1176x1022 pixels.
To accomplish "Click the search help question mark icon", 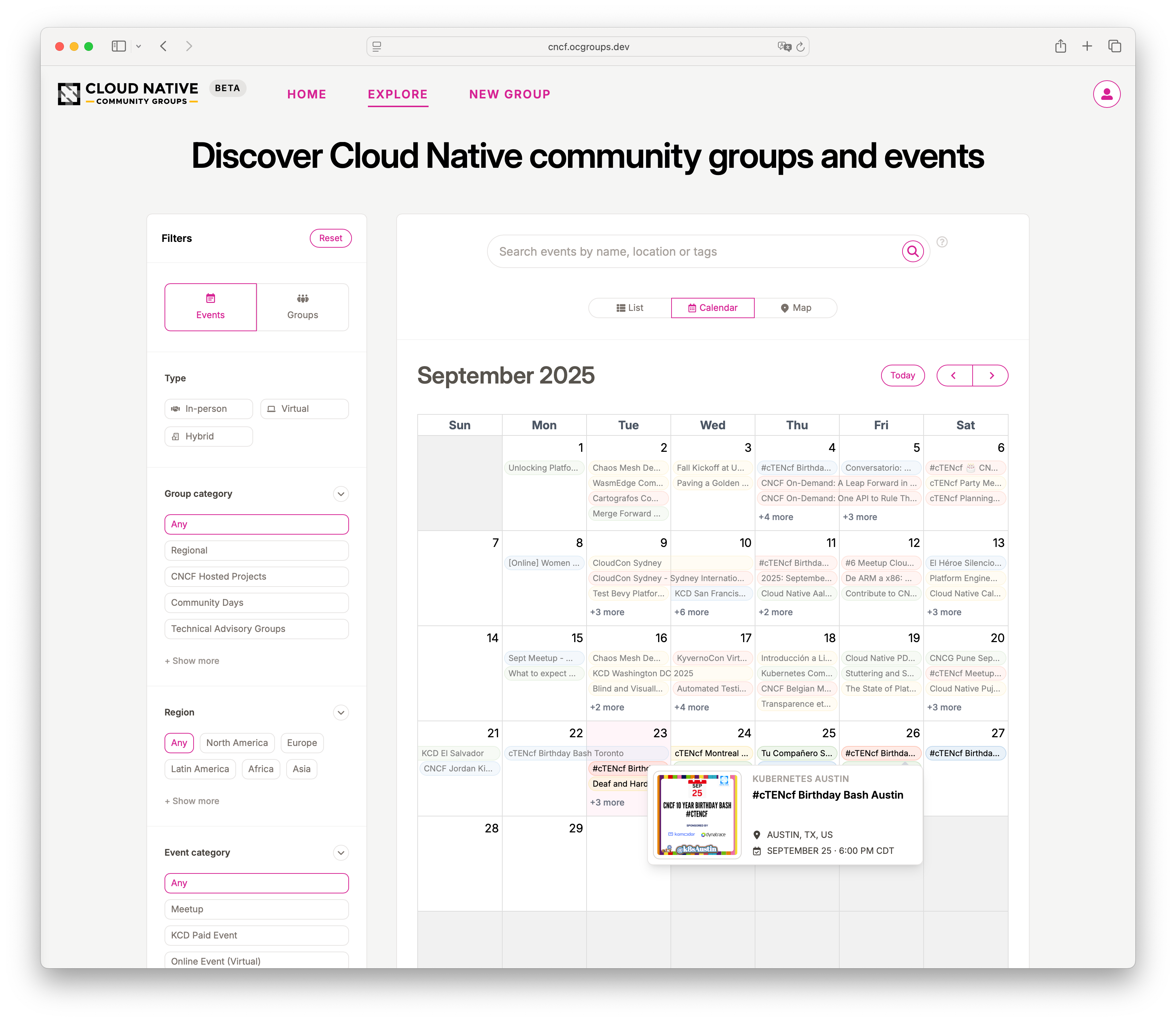I will click(942, 242).
